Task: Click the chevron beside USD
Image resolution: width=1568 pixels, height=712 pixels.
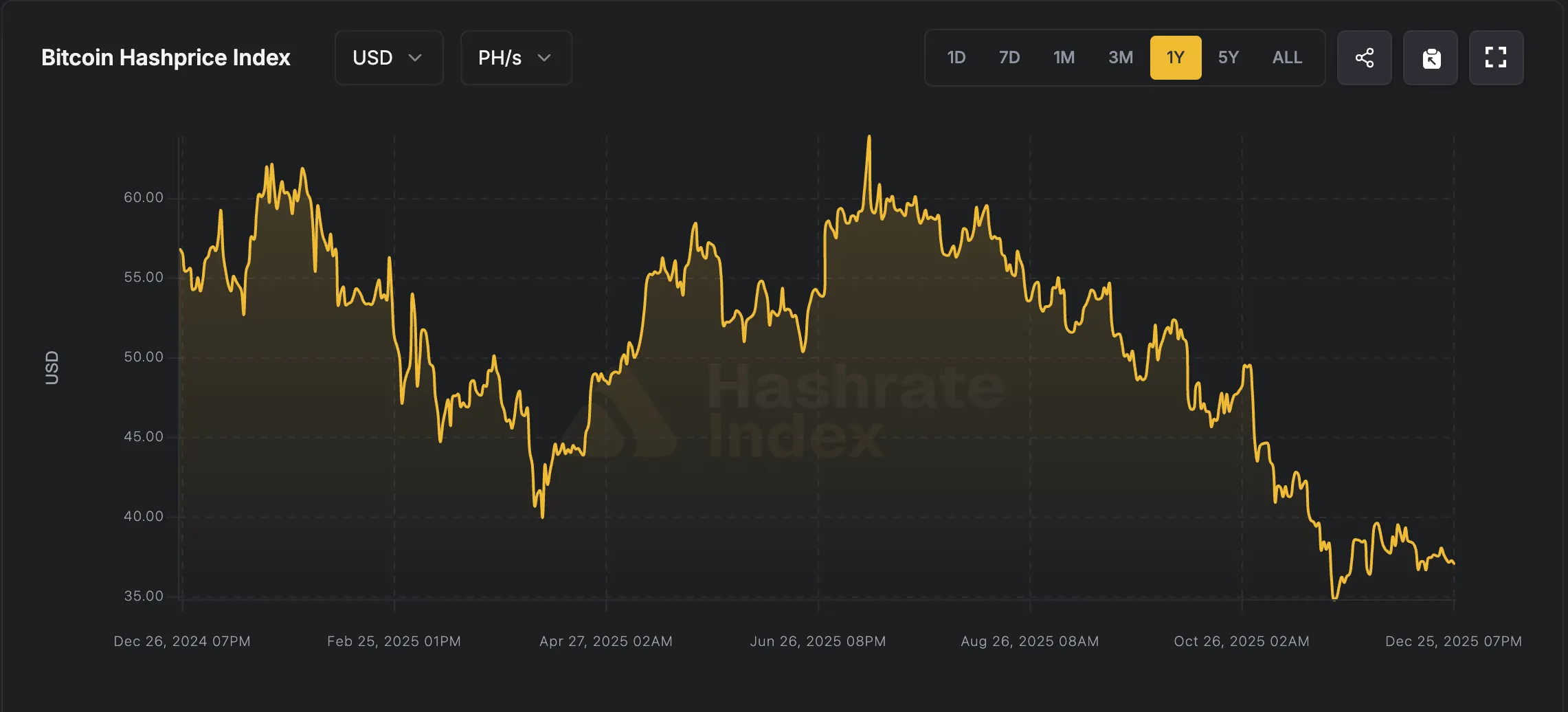Action: pos(415,58)
